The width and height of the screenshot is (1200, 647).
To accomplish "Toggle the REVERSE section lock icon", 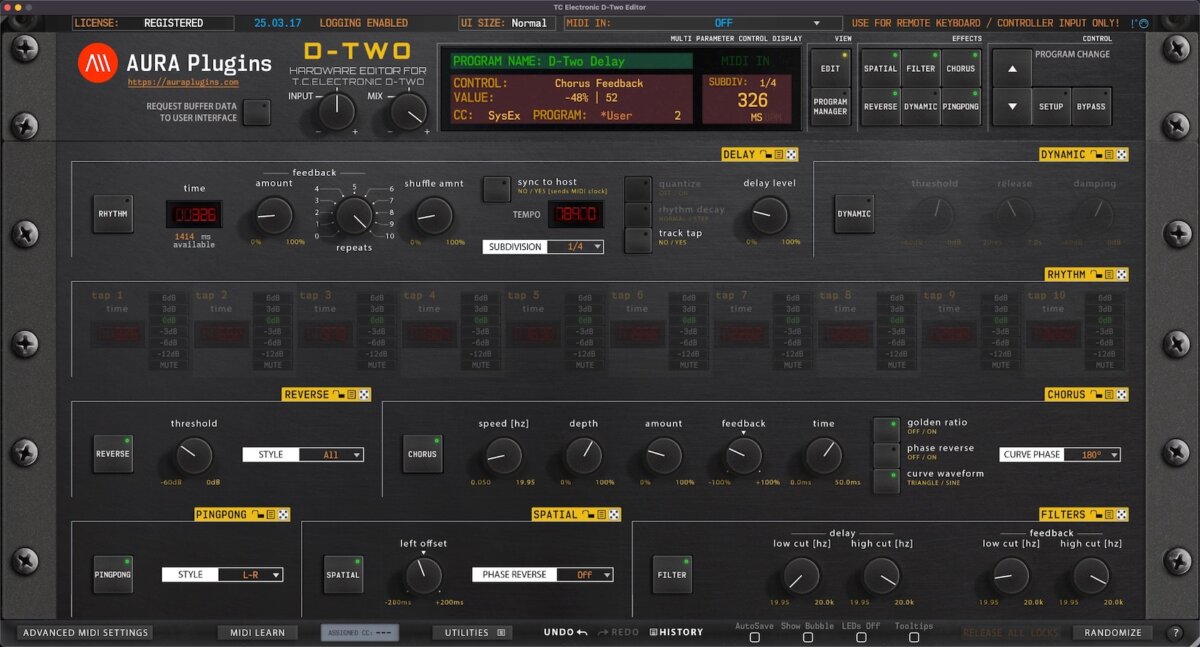I will (x=339, y=395).
